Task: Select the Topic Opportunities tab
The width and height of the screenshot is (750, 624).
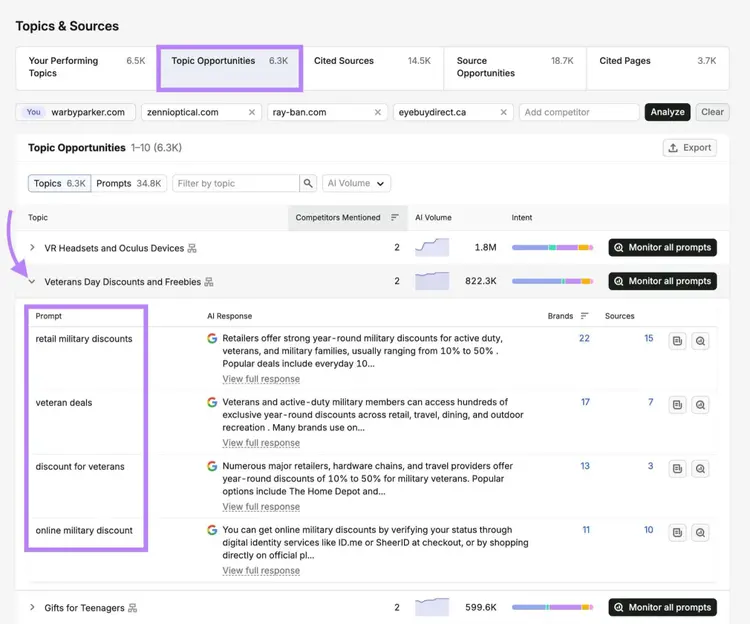Action: [x=230, y=67]
